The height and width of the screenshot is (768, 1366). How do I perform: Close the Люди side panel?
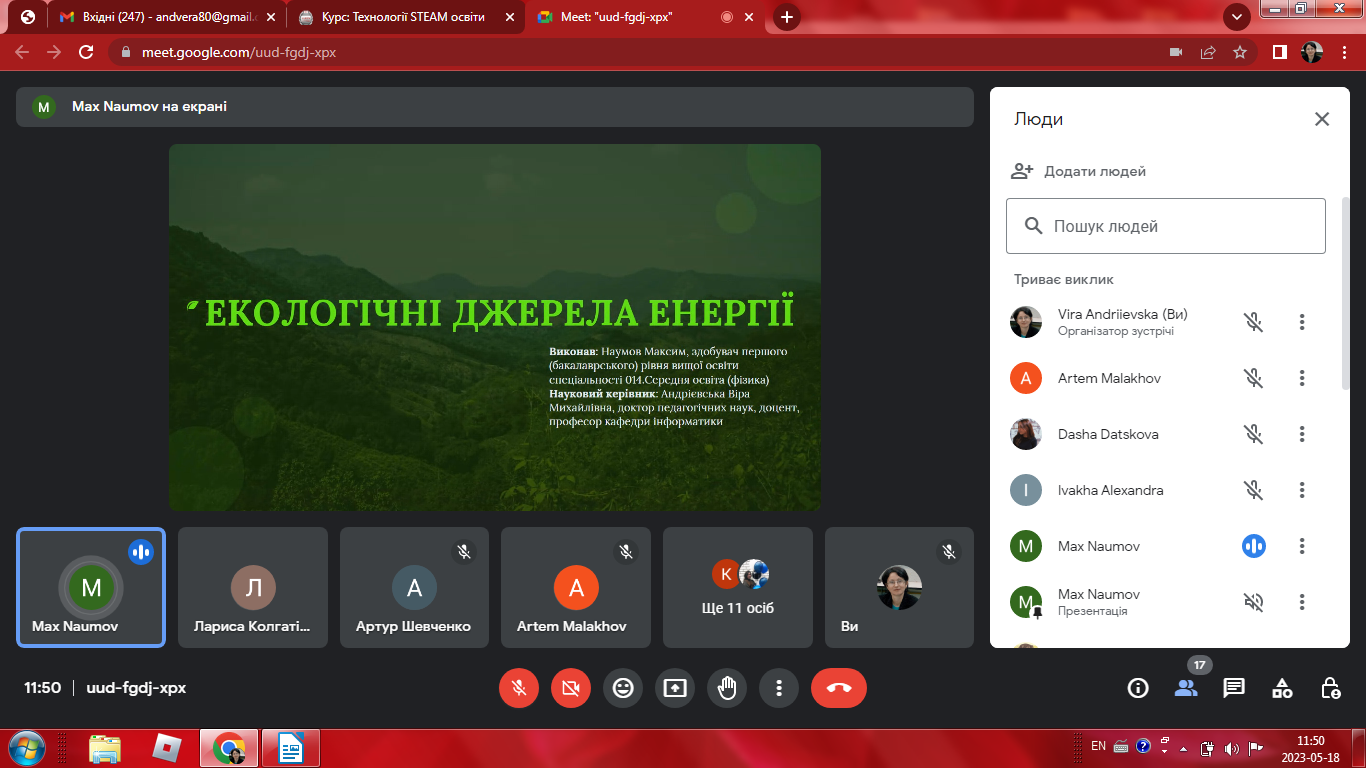click(1322, 119)
